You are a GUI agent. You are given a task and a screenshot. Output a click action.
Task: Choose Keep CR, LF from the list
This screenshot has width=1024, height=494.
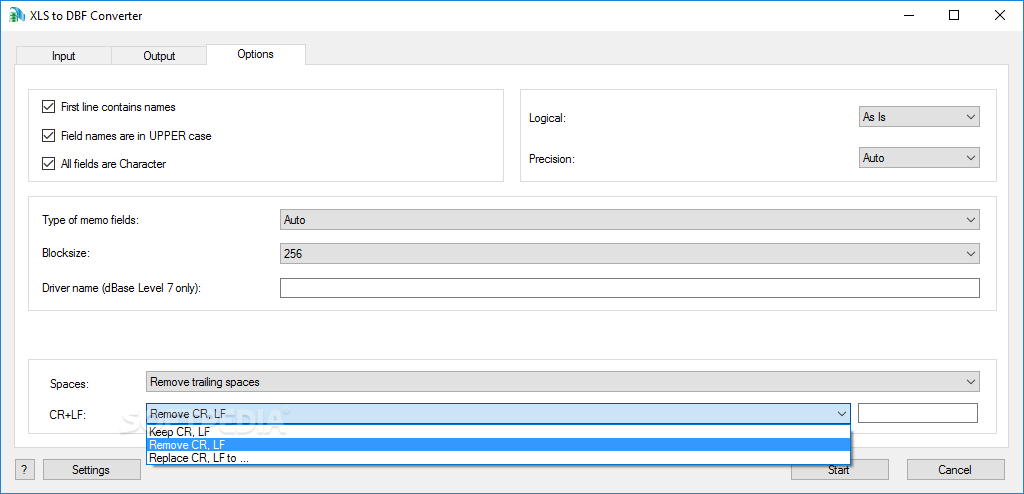(498, 432)
